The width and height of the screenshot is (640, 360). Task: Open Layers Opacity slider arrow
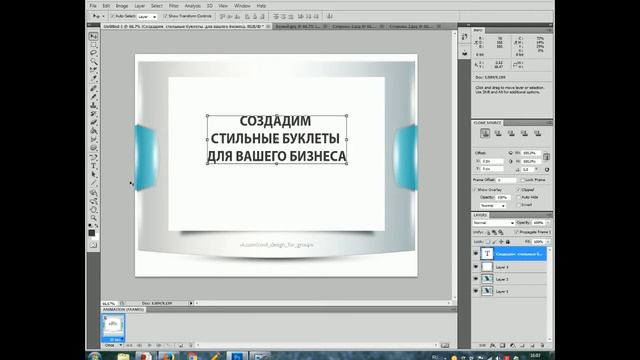click(548, 223)
